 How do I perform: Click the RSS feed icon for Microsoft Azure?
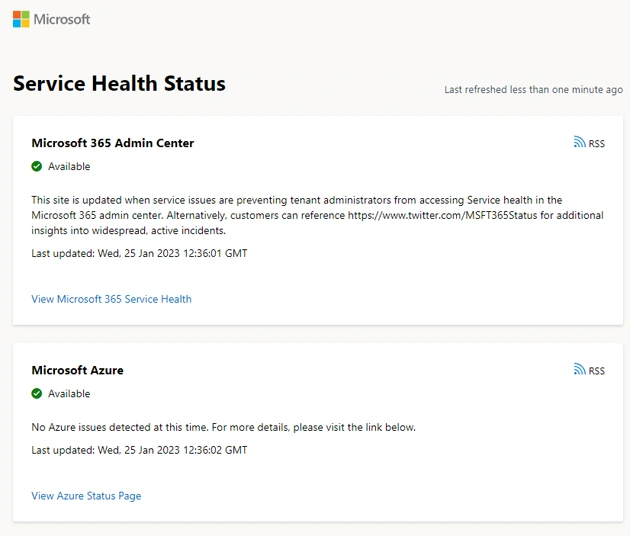click(x=579, y=370)
